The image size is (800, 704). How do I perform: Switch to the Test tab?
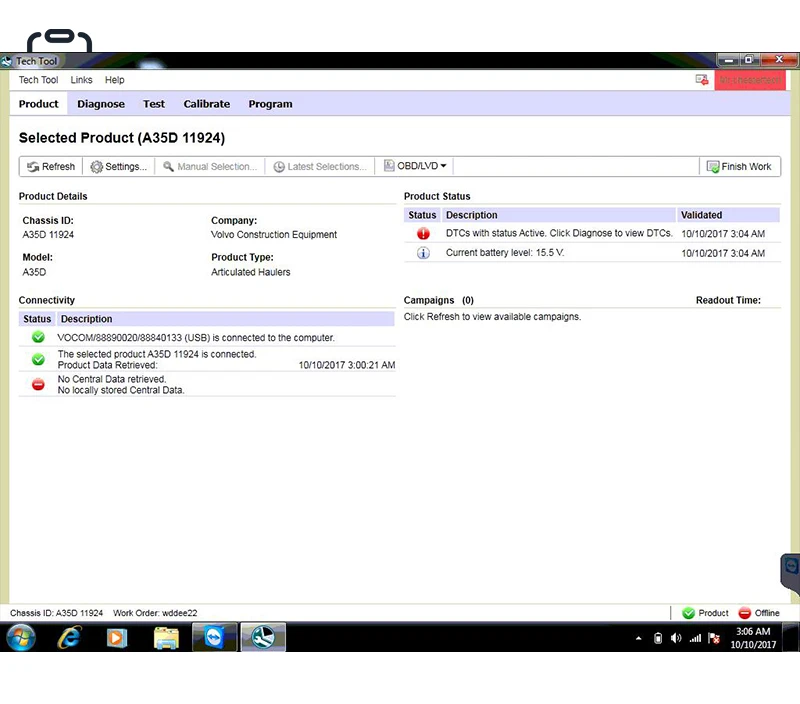click(x=154, y=104)
